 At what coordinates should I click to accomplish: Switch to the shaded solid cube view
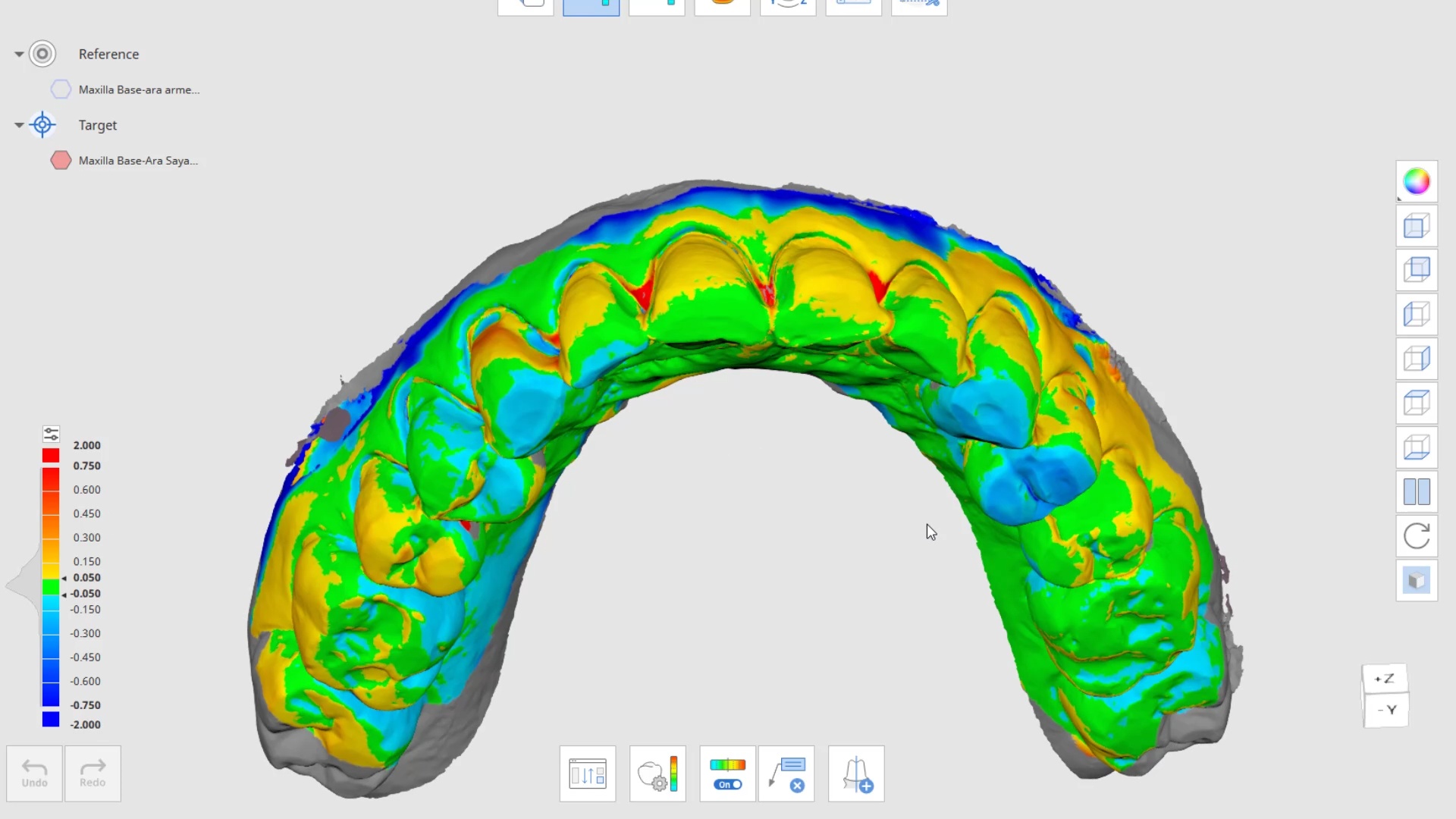[1416, 581]
